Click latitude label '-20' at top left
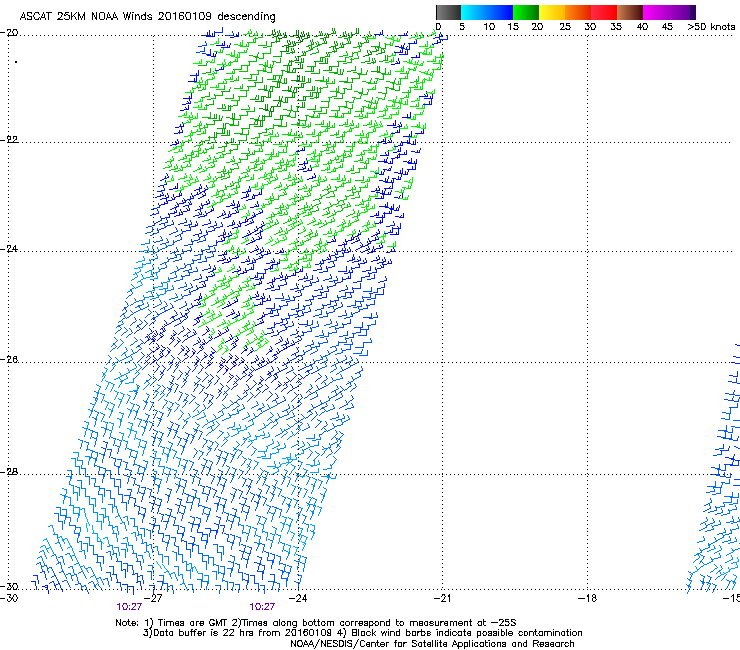Viewport: 740px width, 650px height. click(x=9, y=33)
